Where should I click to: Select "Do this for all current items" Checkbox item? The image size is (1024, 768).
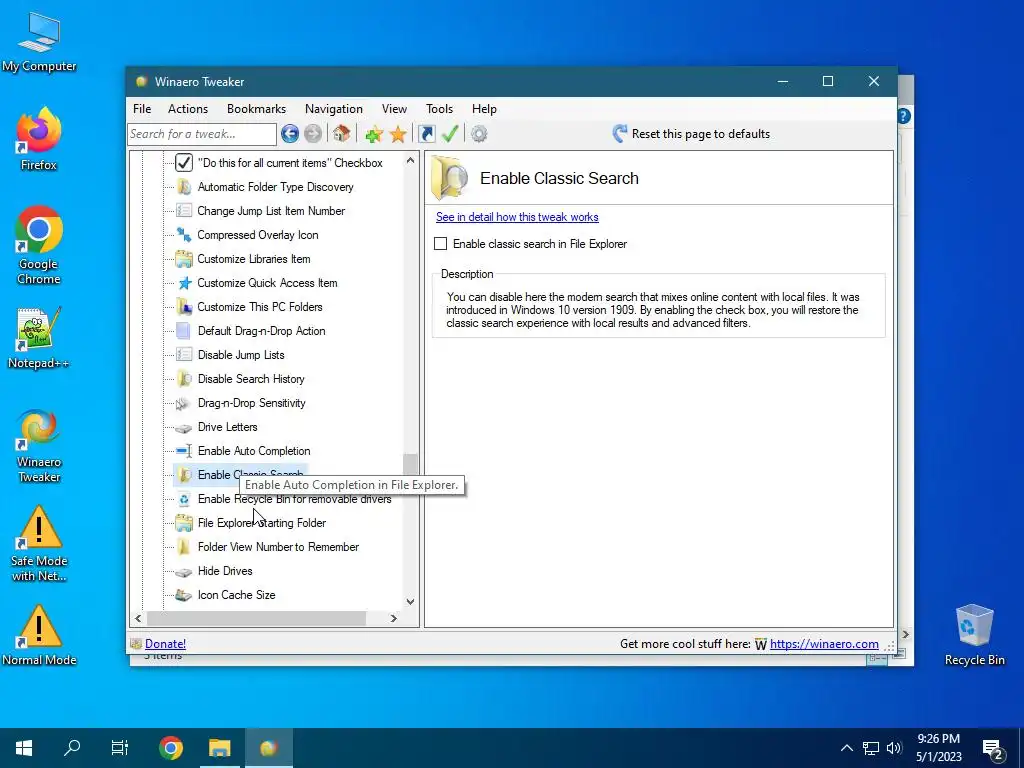click(290, 163)
